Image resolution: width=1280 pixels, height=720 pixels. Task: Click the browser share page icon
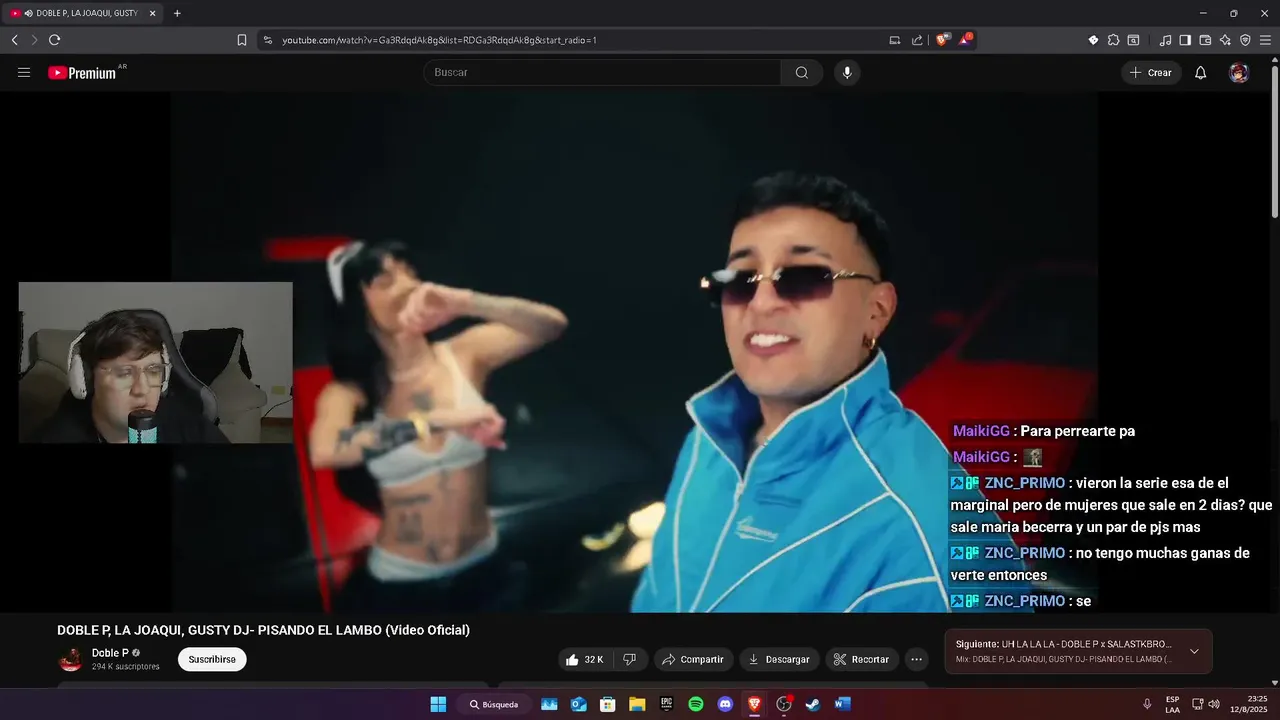click(917, 40)
